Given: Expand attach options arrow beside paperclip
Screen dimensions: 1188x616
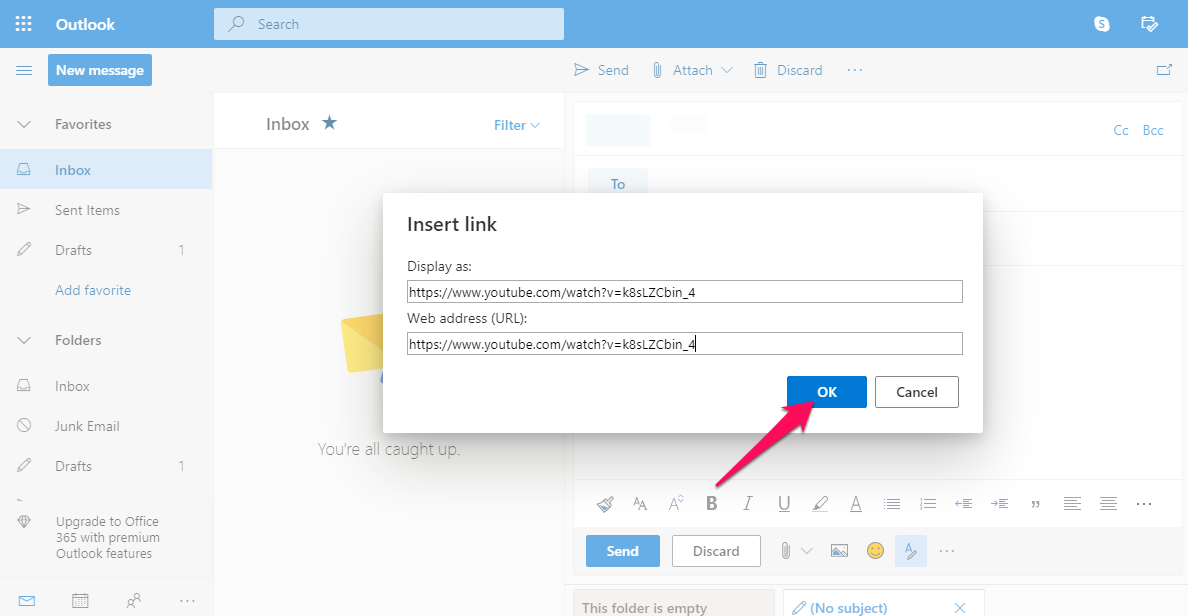Looking at the screenshot, I should point(807,551).
